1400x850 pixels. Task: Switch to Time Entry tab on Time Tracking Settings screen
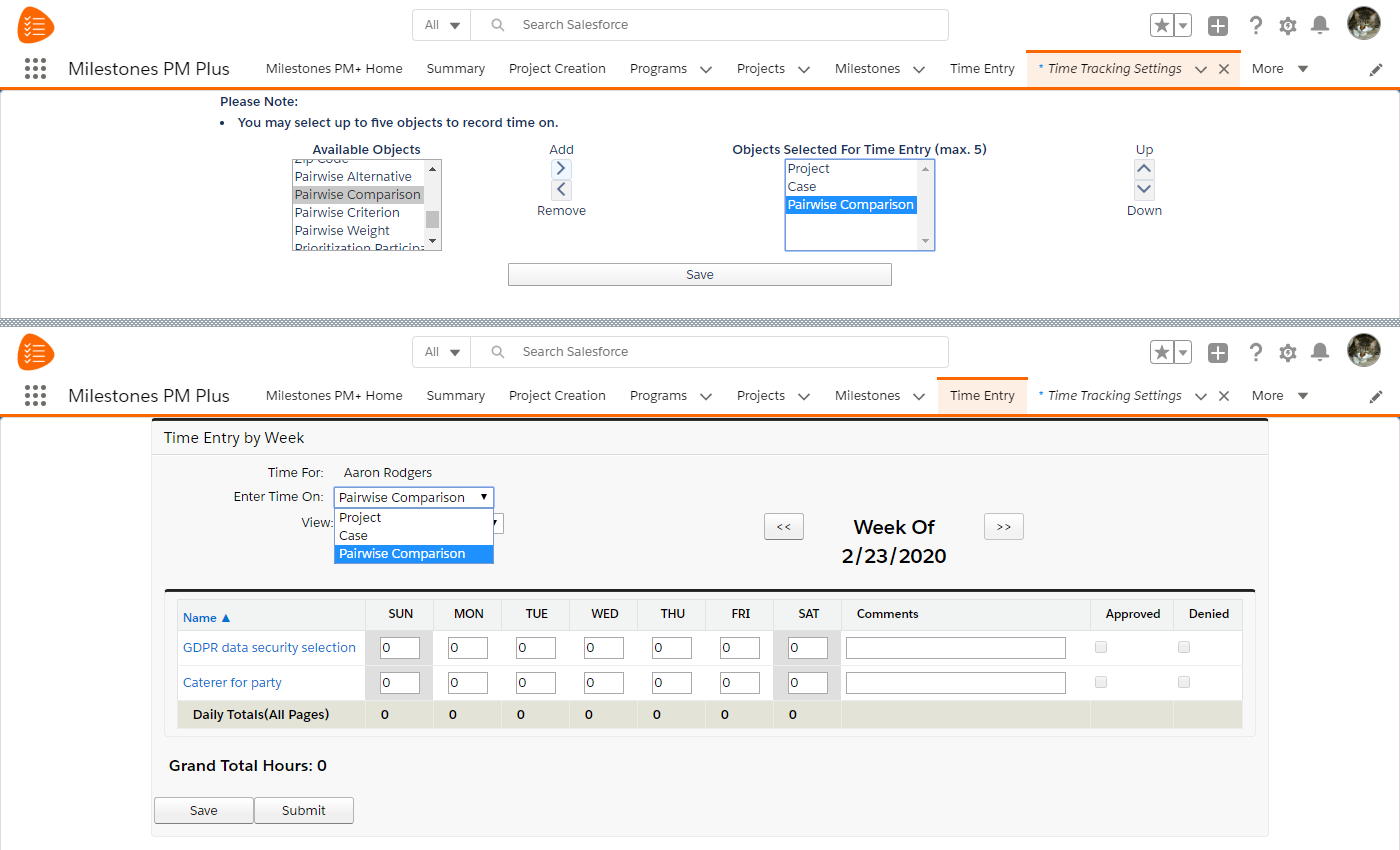(x=982, y=69)
